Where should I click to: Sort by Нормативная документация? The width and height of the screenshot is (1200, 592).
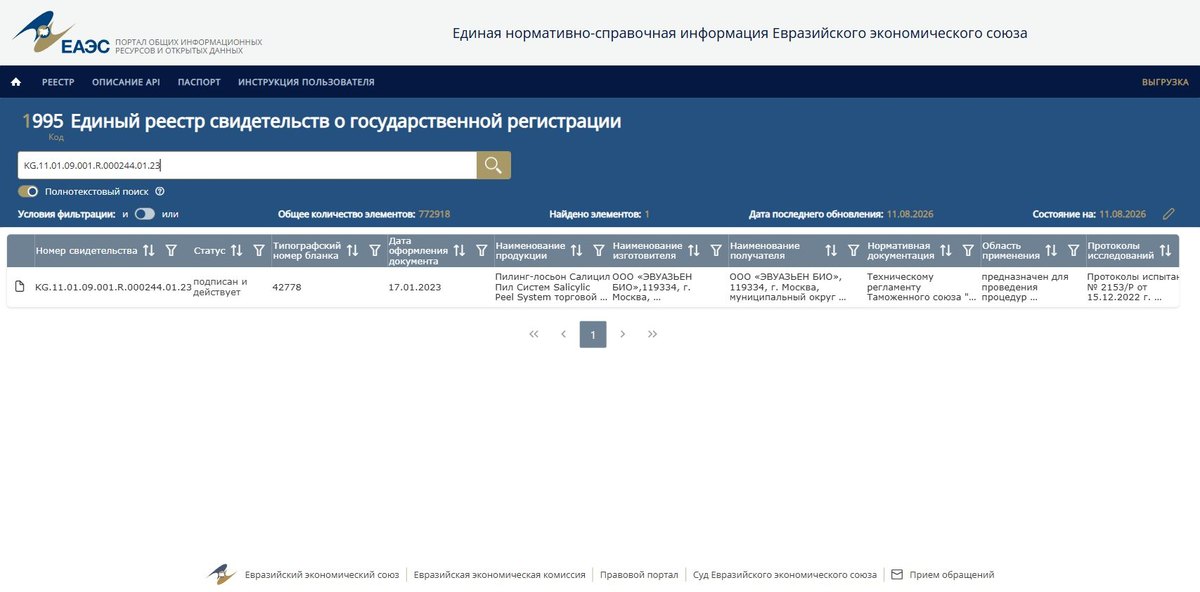tap(945, 251)
